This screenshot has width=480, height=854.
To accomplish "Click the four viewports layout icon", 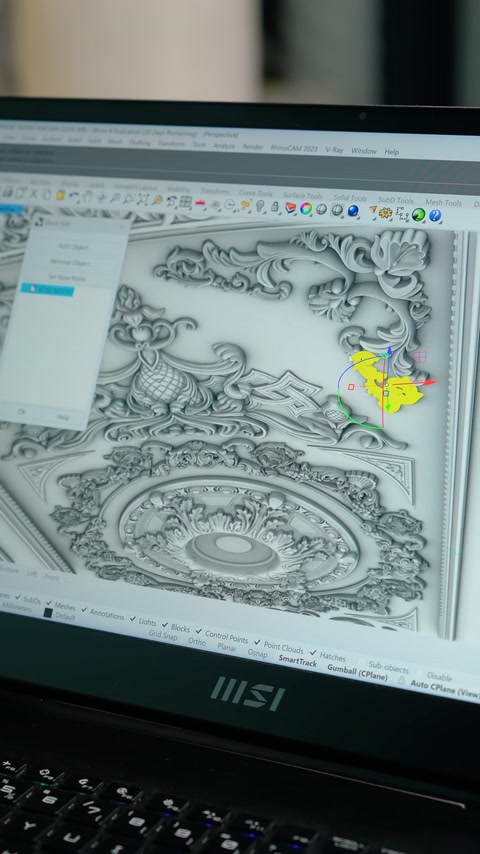I will point(186,201).
